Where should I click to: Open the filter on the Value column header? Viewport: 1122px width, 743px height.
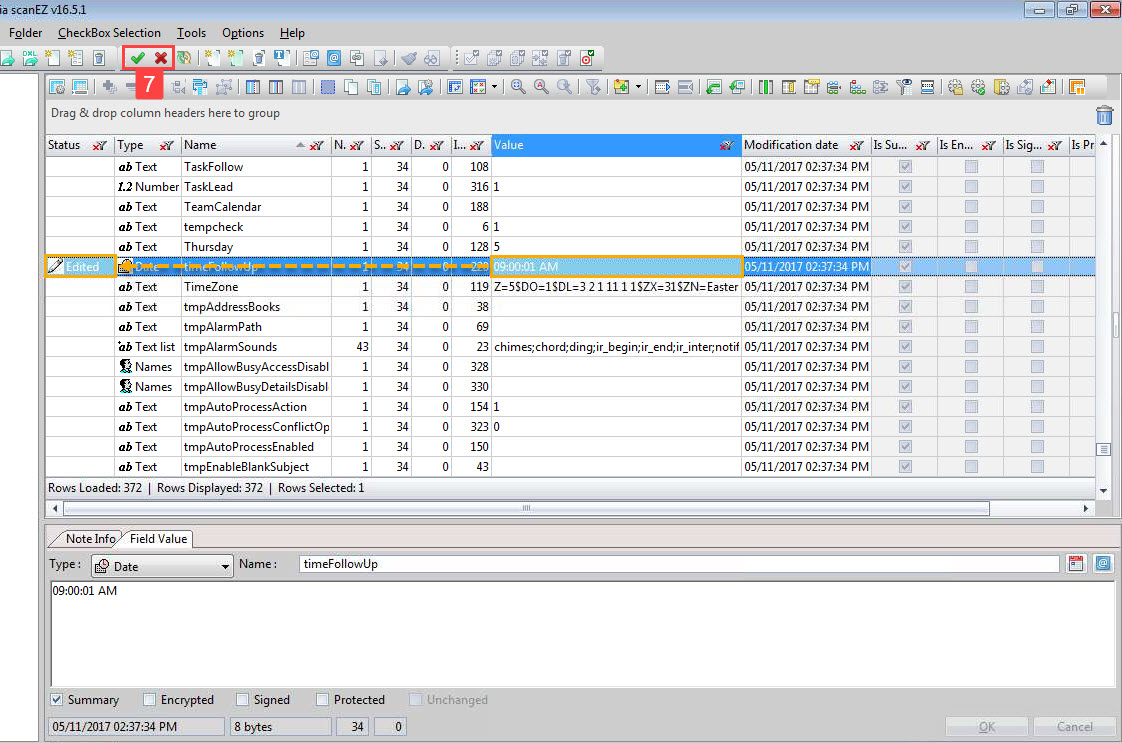727,145
